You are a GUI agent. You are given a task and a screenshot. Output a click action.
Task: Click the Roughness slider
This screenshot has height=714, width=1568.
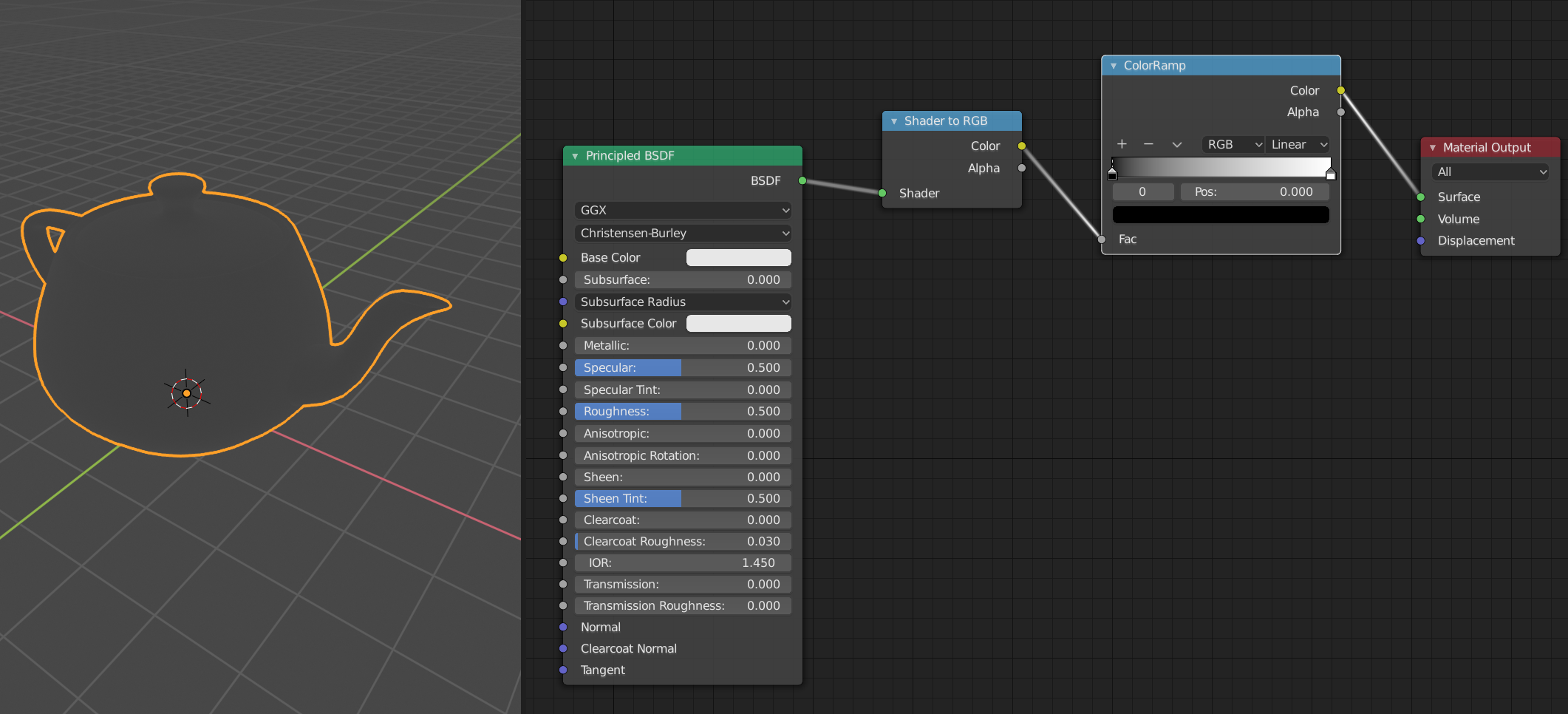pyautogui.click(x=682, y=411)
